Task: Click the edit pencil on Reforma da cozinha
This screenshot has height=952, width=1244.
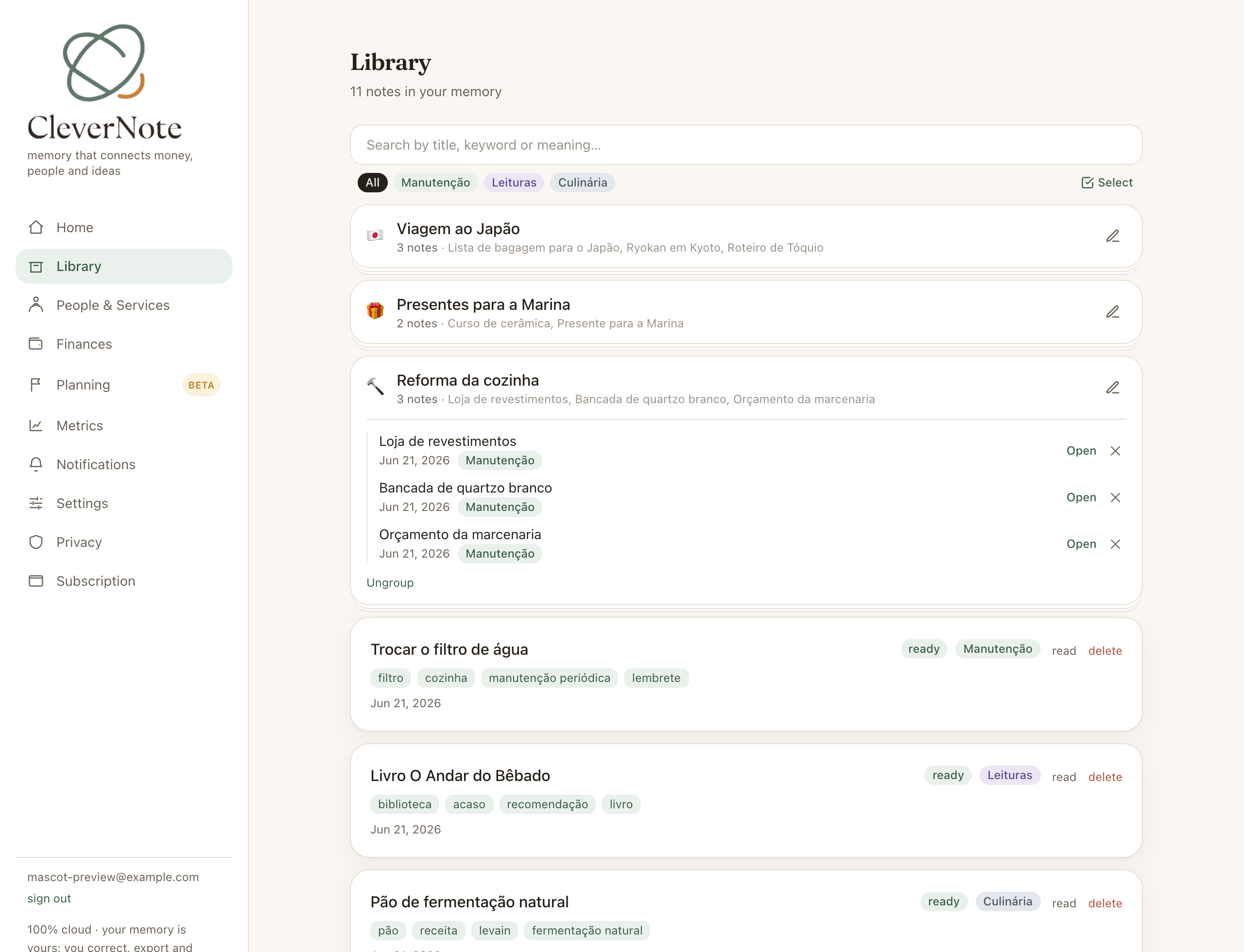Action: [1112, 388]
